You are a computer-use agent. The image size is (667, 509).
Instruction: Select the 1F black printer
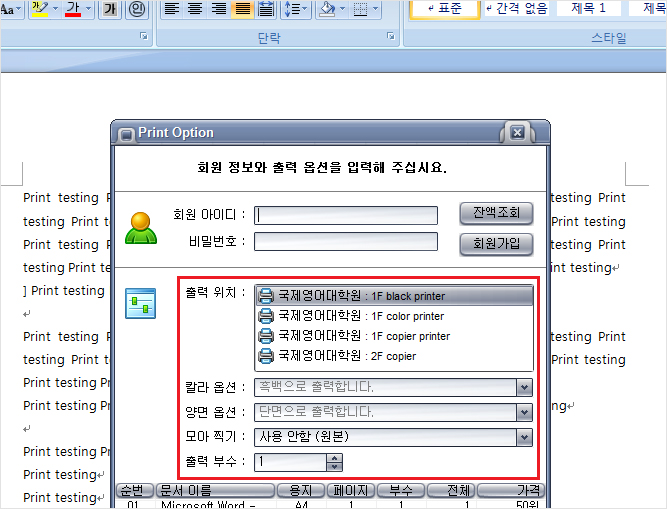[394, 296]
